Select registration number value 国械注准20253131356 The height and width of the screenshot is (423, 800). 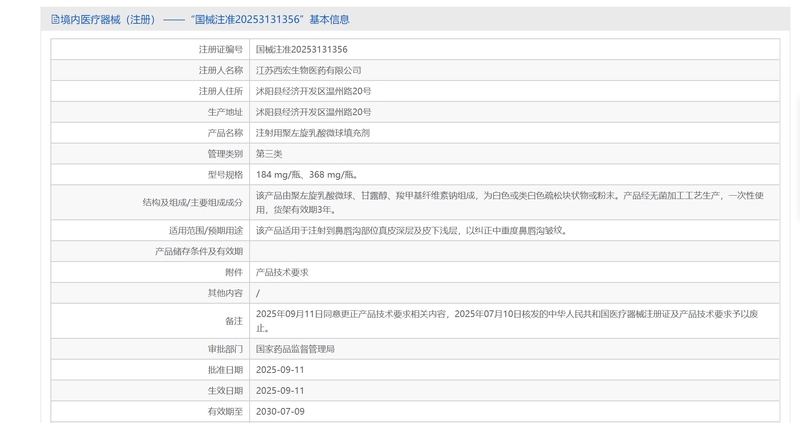coord(301,49)
